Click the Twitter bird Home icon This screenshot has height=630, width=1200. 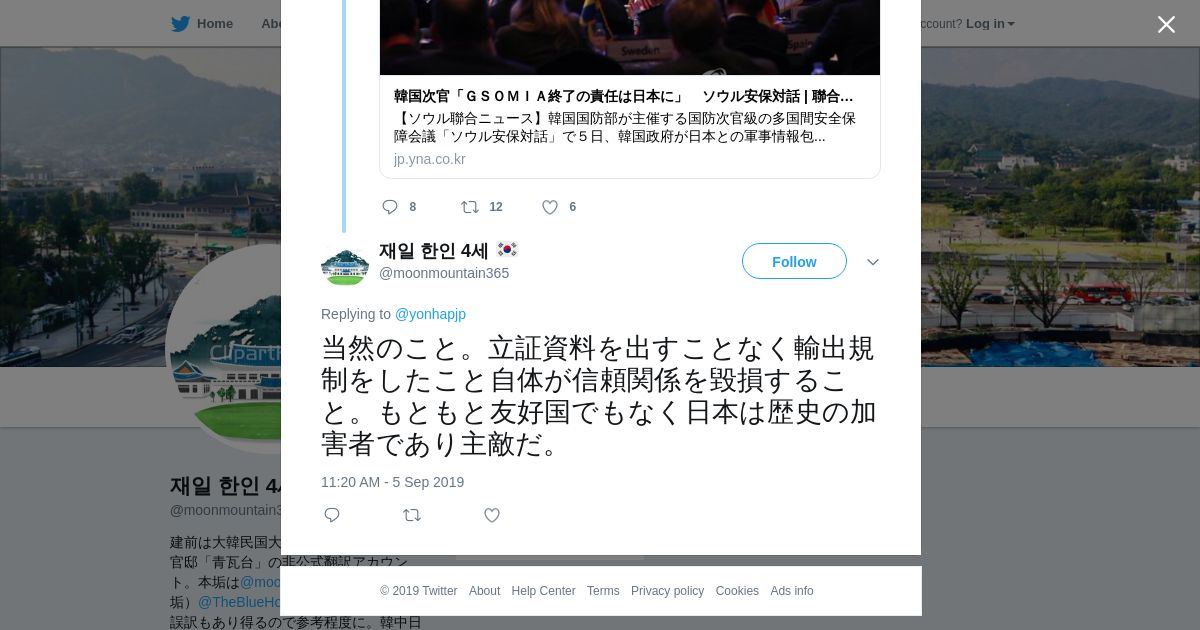[x=180, y=23]
